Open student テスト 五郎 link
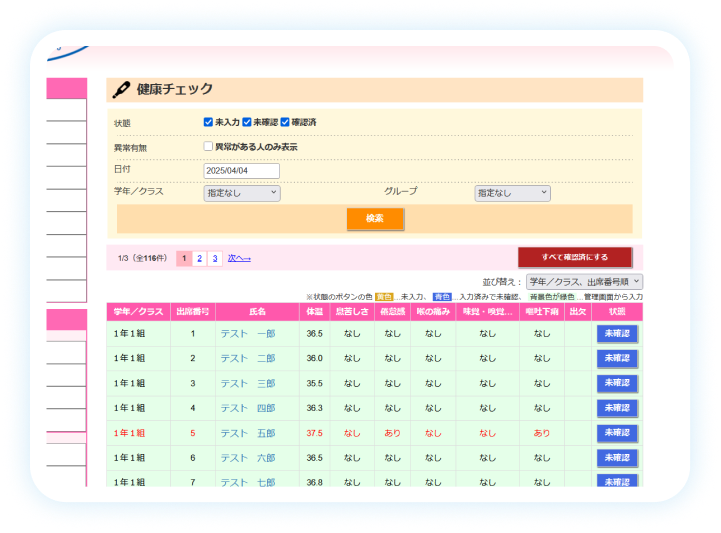 (248, 433)
